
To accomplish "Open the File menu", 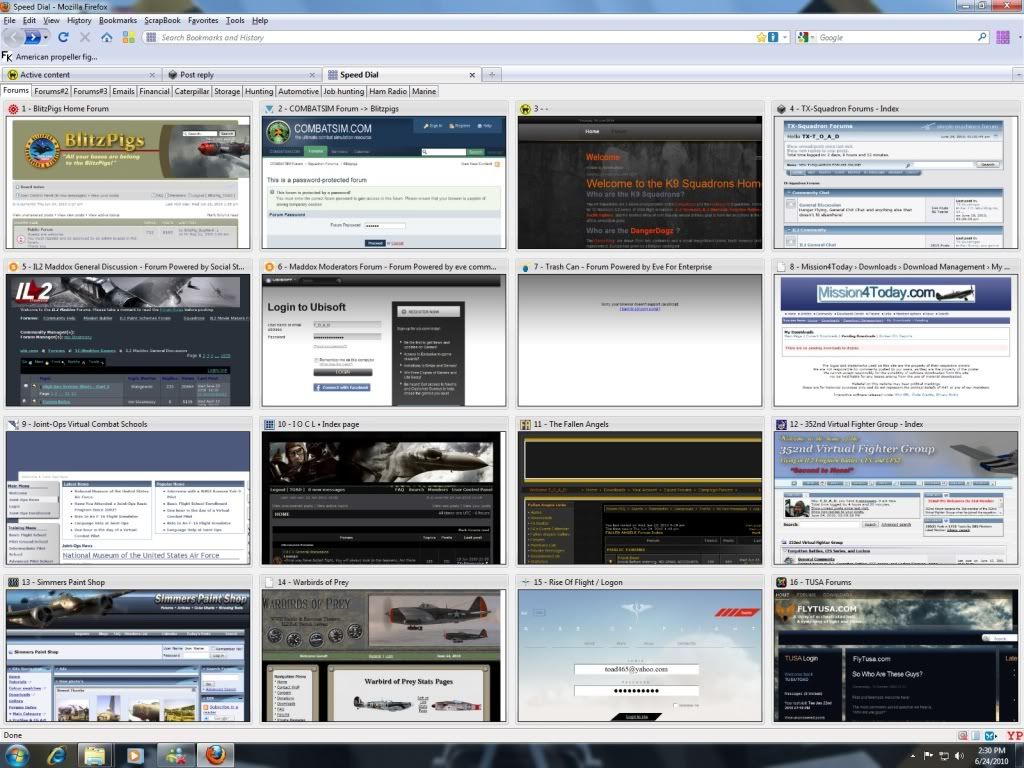I will (9, 20).
